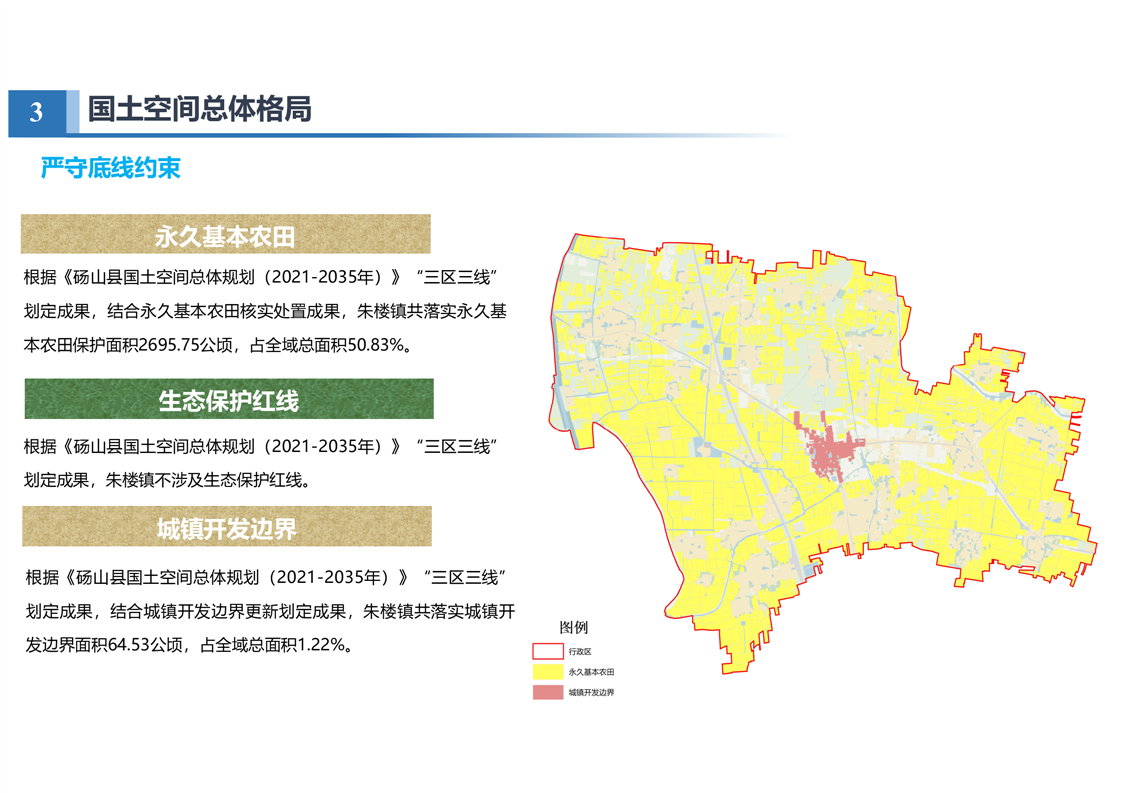
Task: Select the title 国土空间总体格局
Action: [x=199, y=109]
